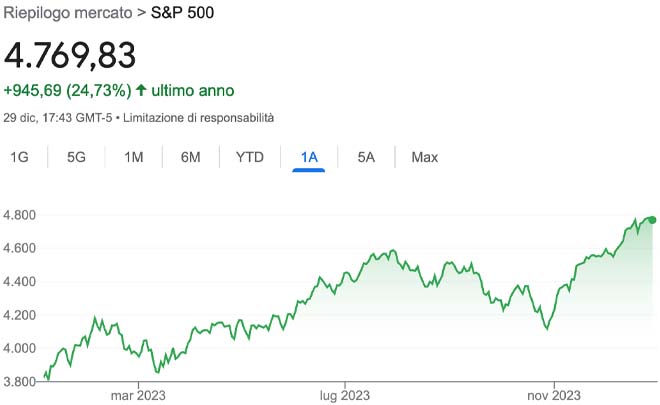
Task: Open the YTD chart view
Action: tap(250, 157)
